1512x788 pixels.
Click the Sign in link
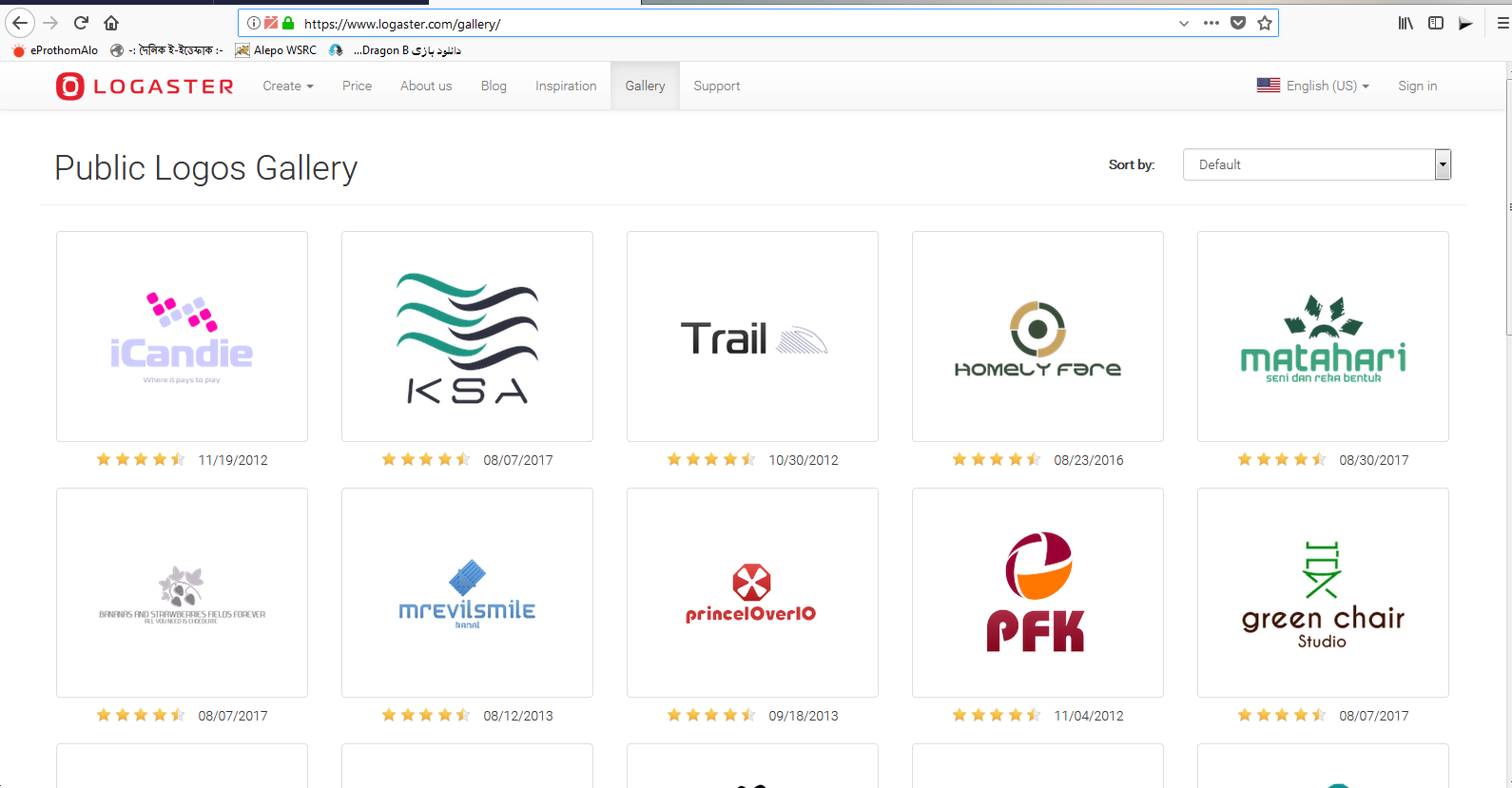coord(1418,86)
